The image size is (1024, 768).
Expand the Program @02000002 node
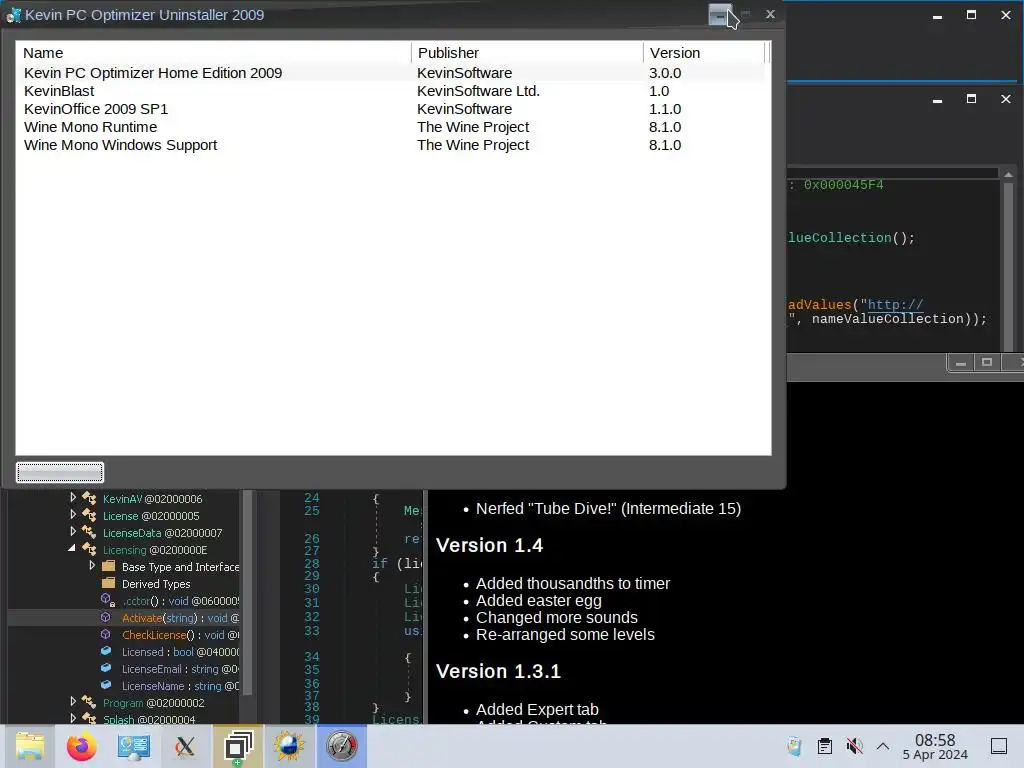coord(73,701)
